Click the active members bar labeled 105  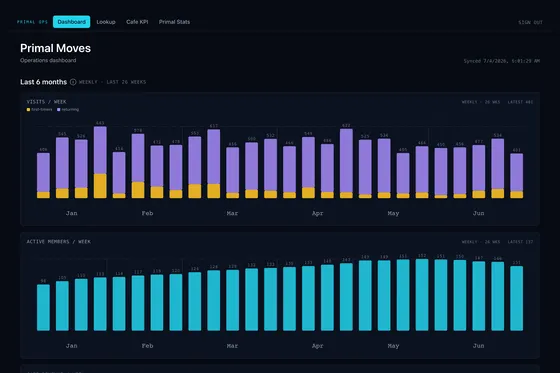pyautogui.click(x=62, y=306)
